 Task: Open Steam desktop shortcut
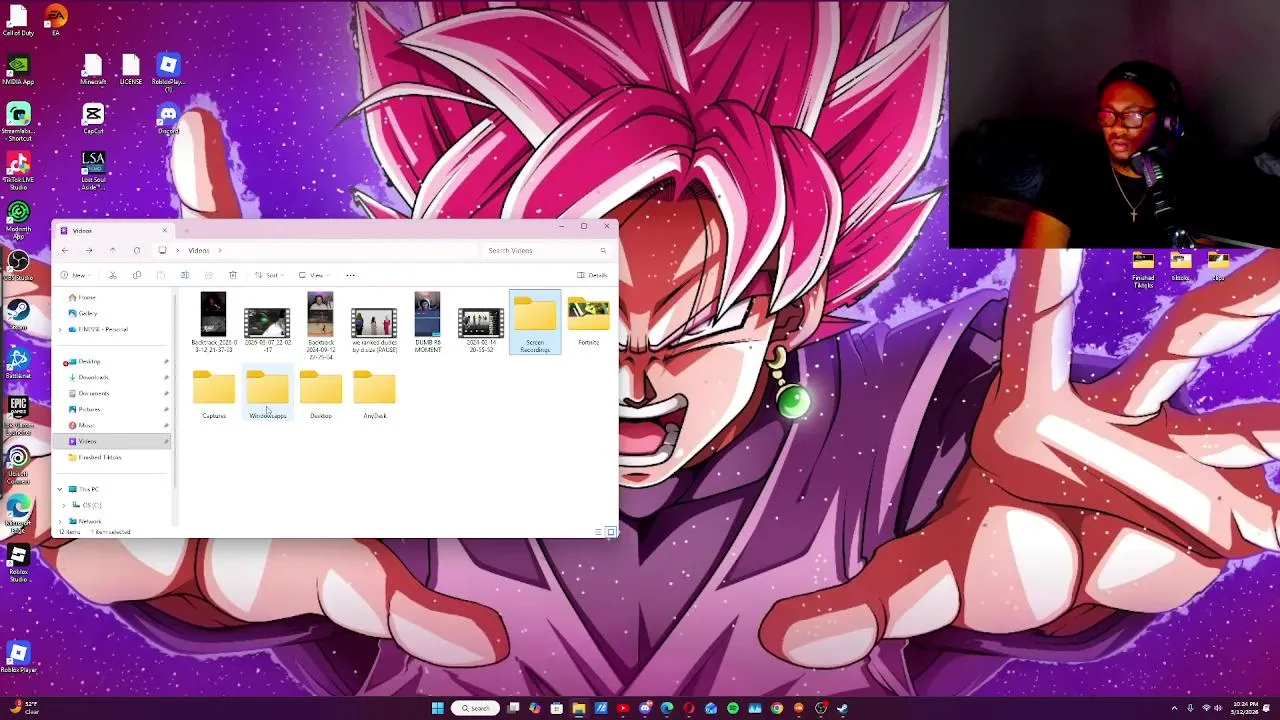18,315
